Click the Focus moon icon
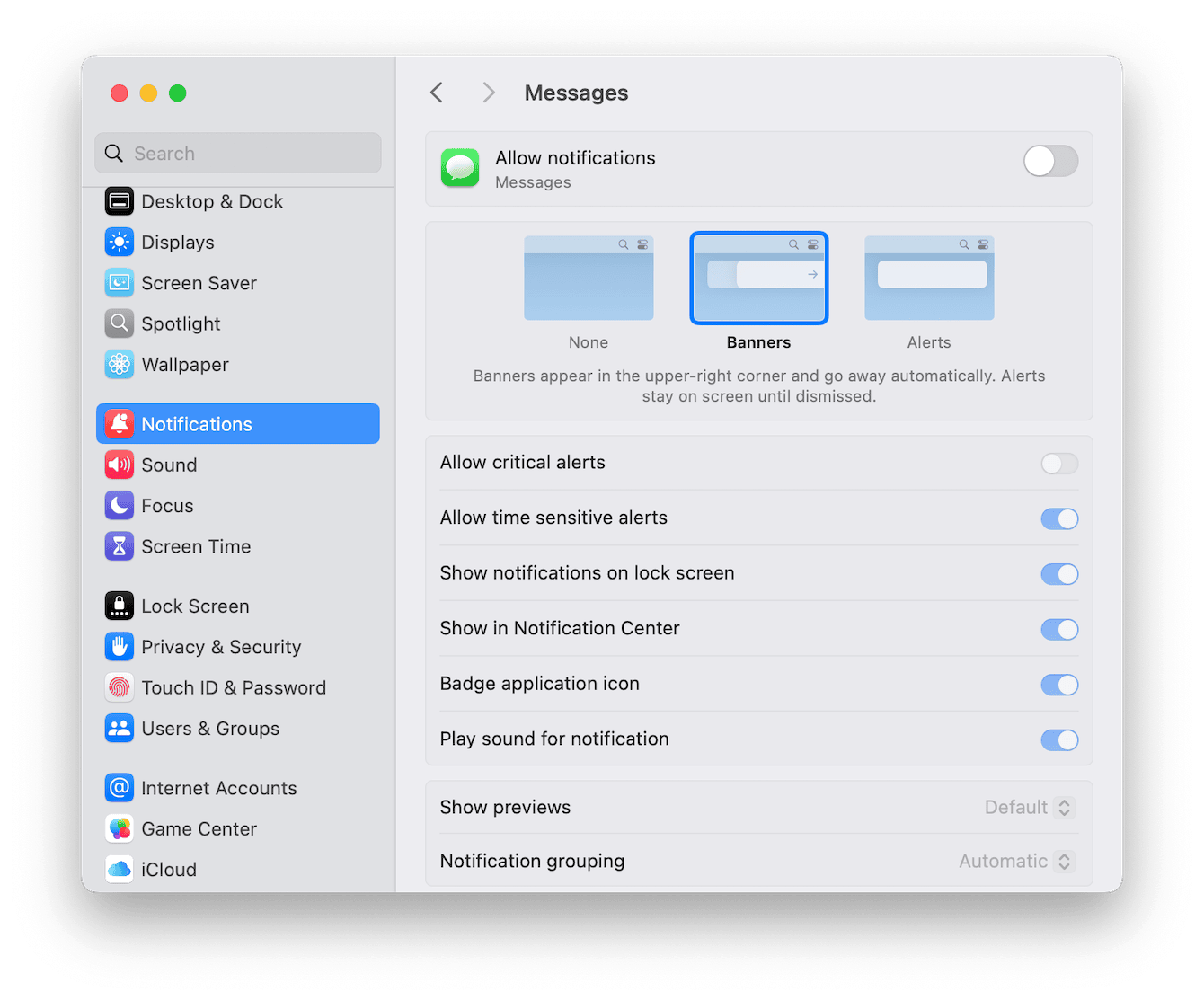Viewport: 1204px width, 1000px height. (x=120, y=506)
